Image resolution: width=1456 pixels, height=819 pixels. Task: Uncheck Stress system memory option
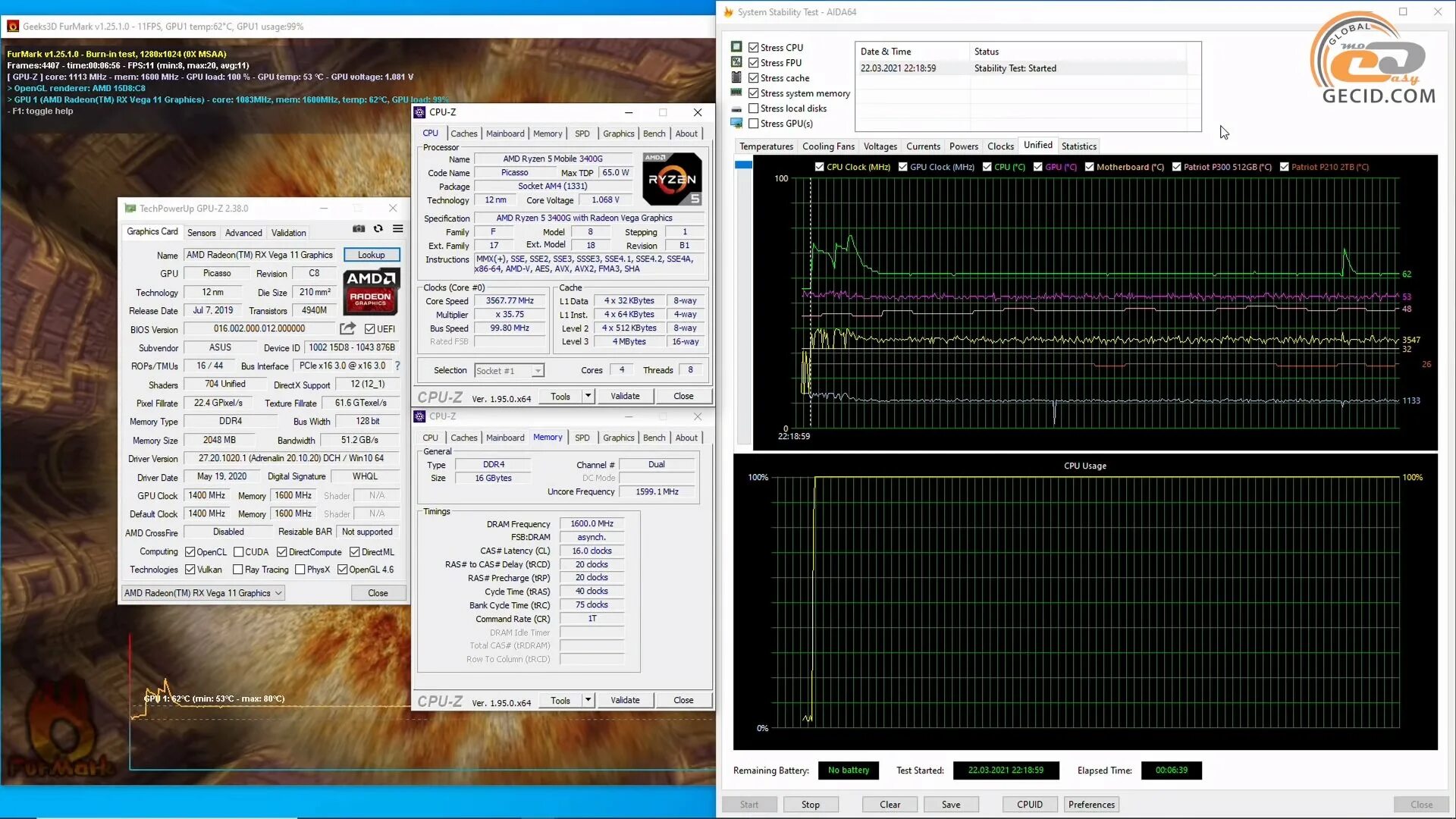point(754,93)
